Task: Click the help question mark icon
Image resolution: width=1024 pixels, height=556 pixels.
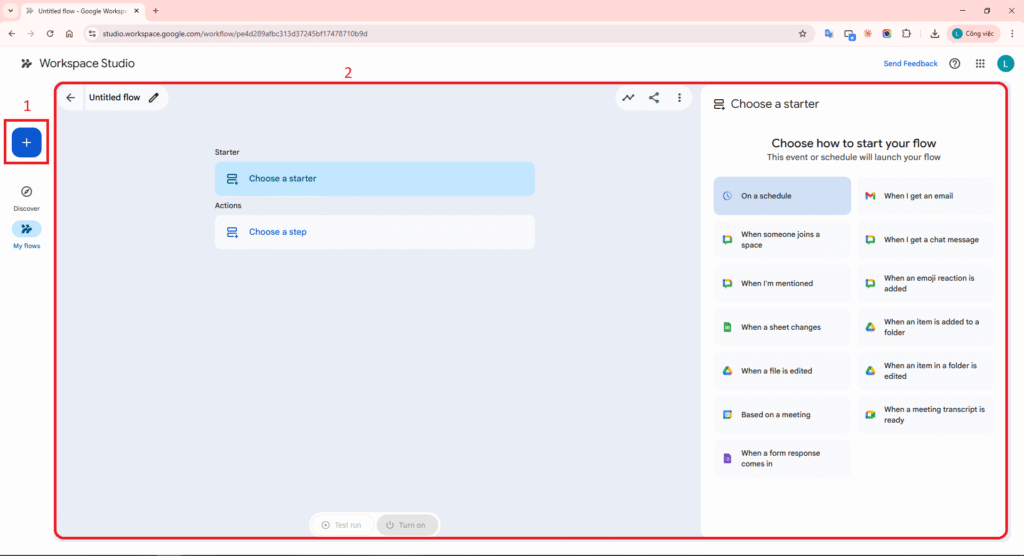Action: 955,64
